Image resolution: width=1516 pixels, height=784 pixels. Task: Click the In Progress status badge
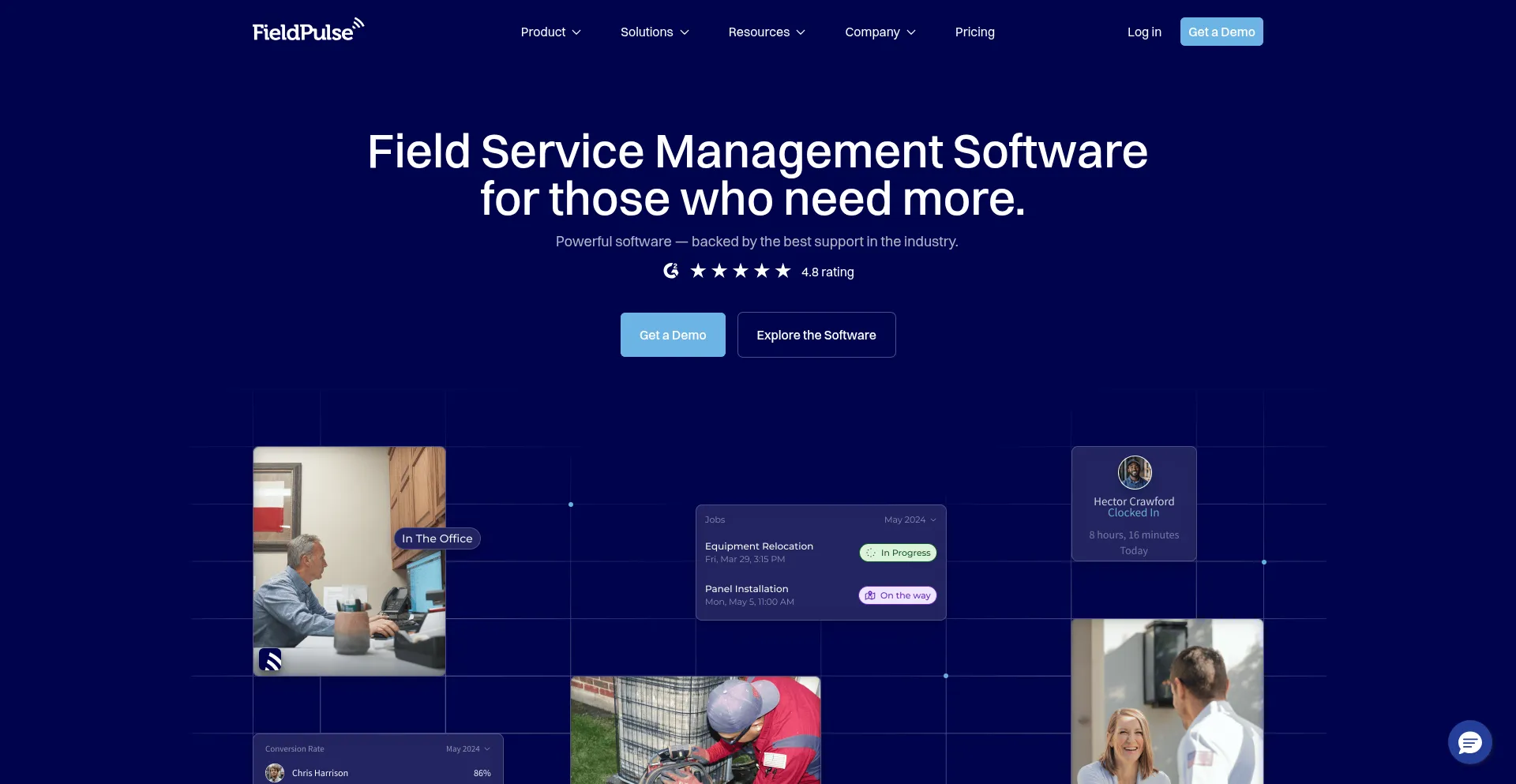click(x=898, y=553)
